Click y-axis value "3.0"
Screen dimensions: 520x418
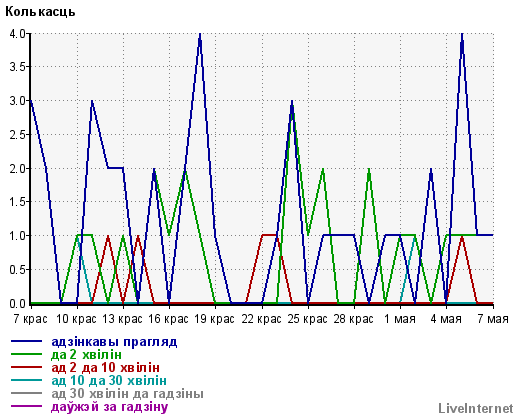[17, 101]
